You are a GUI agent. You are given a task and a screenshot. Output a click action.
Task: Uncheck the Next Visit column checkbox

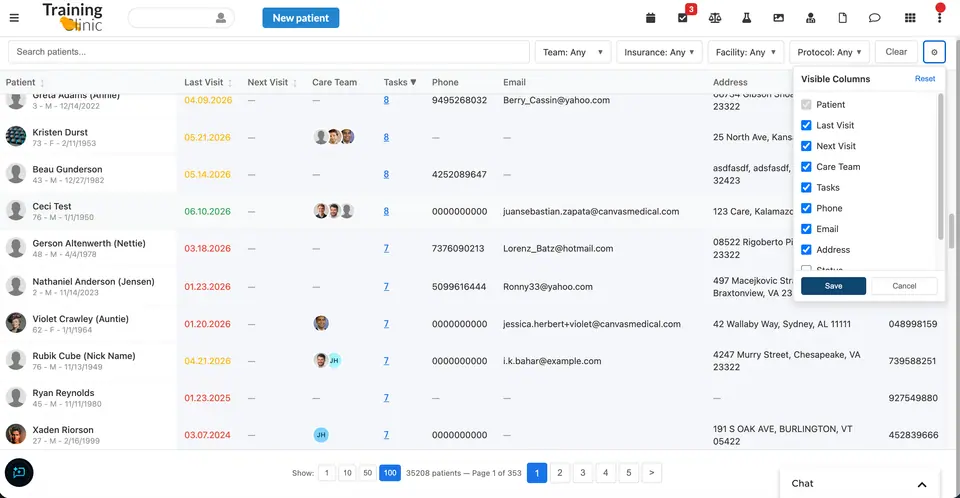point(806,146)
